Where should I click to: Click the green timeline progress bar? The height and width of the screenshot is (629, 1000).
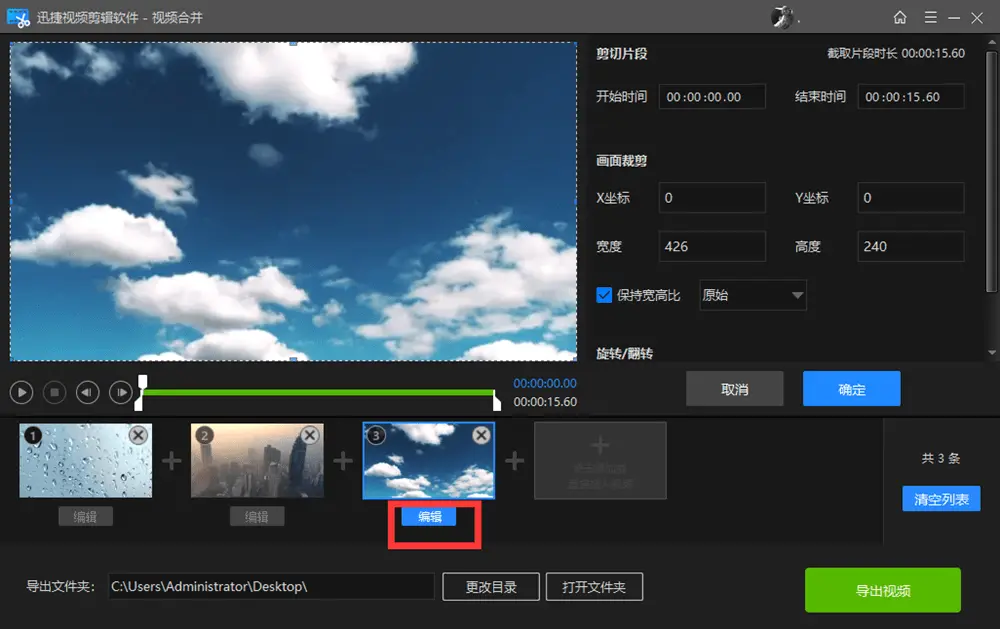pyautogui.click(x=318, y=392)
